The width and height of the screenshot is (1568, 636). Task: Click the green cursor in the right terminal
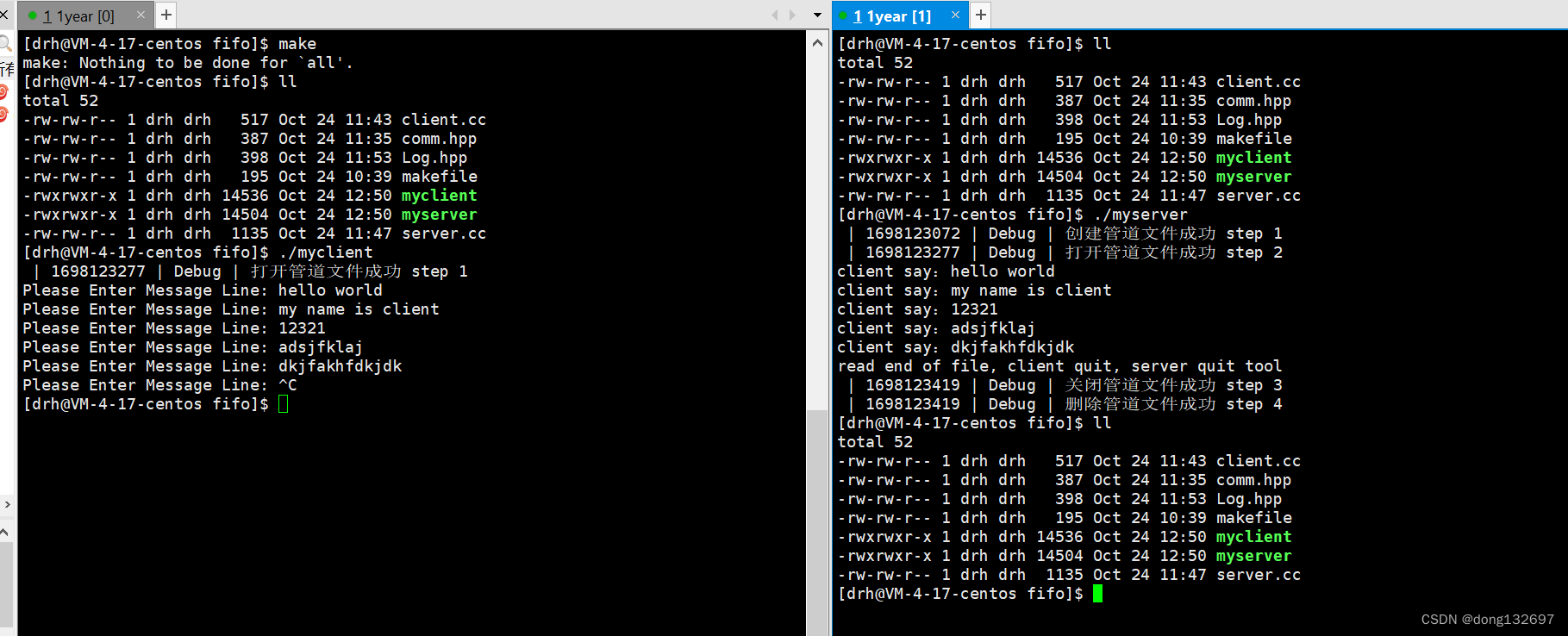pyautogui.click(x=1097, y=594)
